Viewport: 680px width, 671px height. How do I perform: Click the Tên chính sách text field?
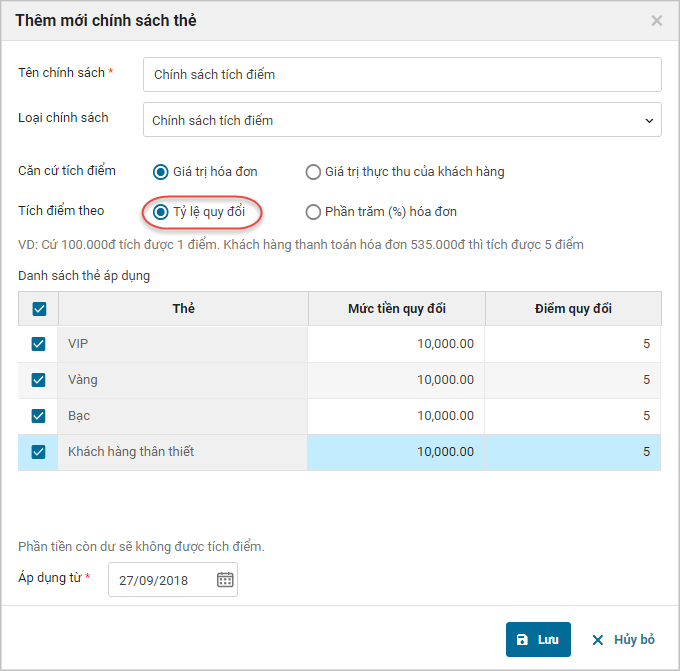click(402, 74)
